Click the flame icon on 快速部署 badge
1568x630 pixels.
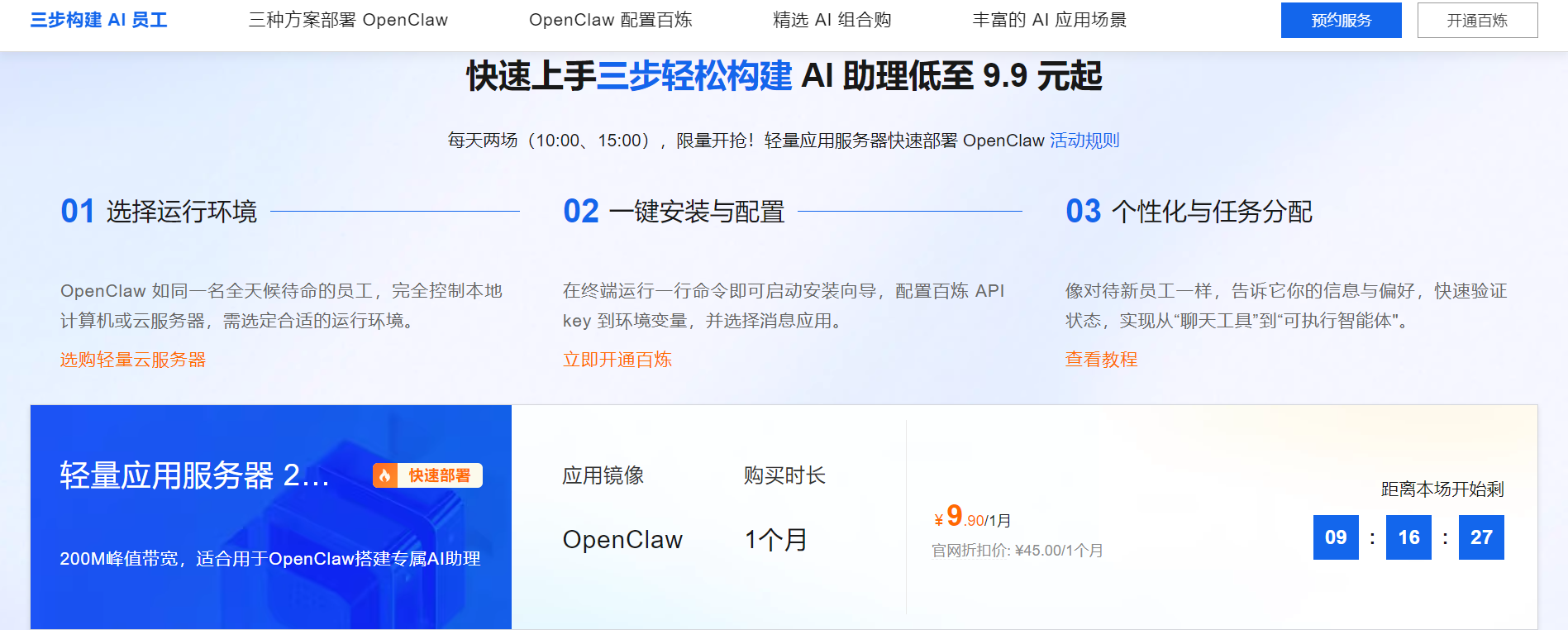click(385, 475)
